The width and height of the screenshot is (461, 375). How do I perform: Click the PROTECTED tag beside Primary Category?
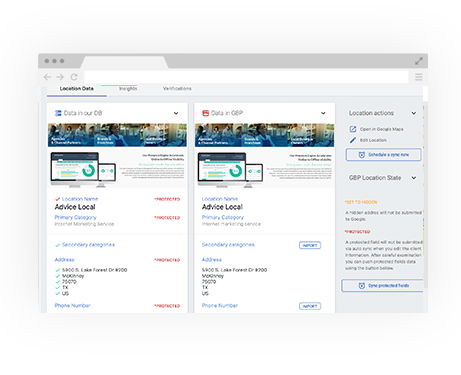coord(167,218)
